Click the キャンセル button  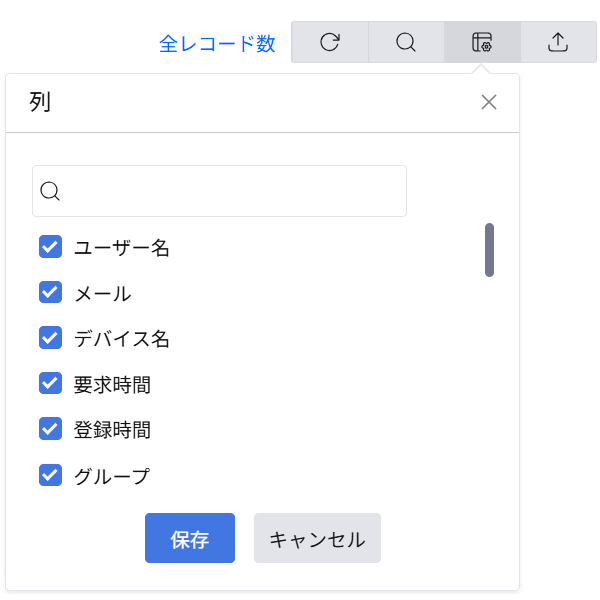click(317, 539)
